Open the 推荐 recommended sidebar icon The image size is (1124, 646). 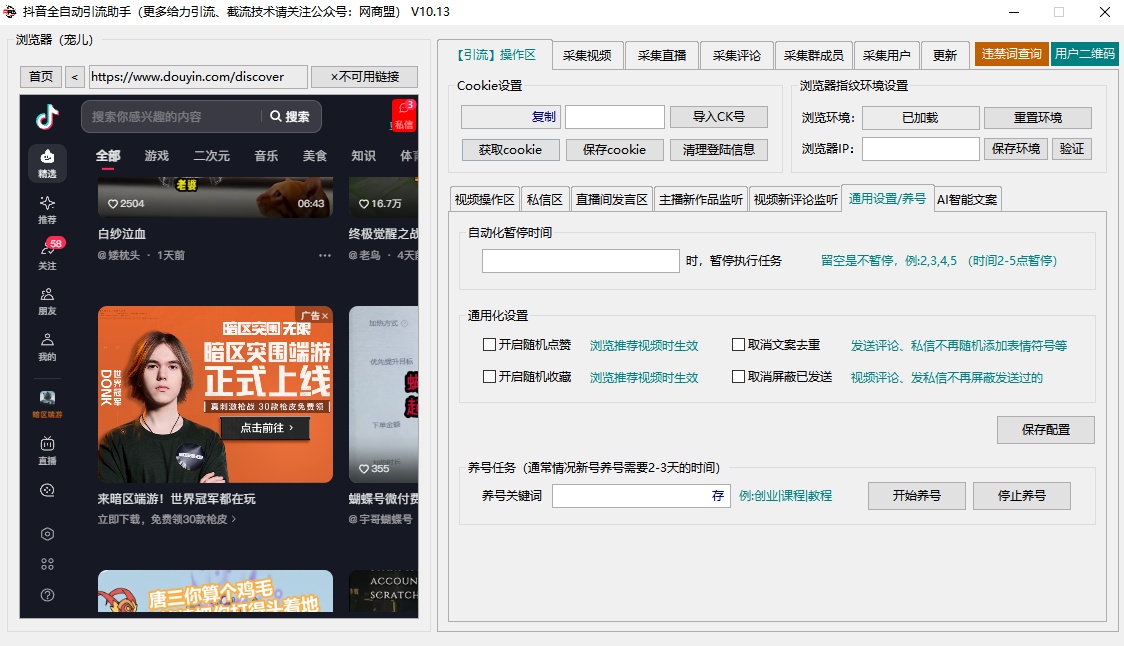[47, 210]
